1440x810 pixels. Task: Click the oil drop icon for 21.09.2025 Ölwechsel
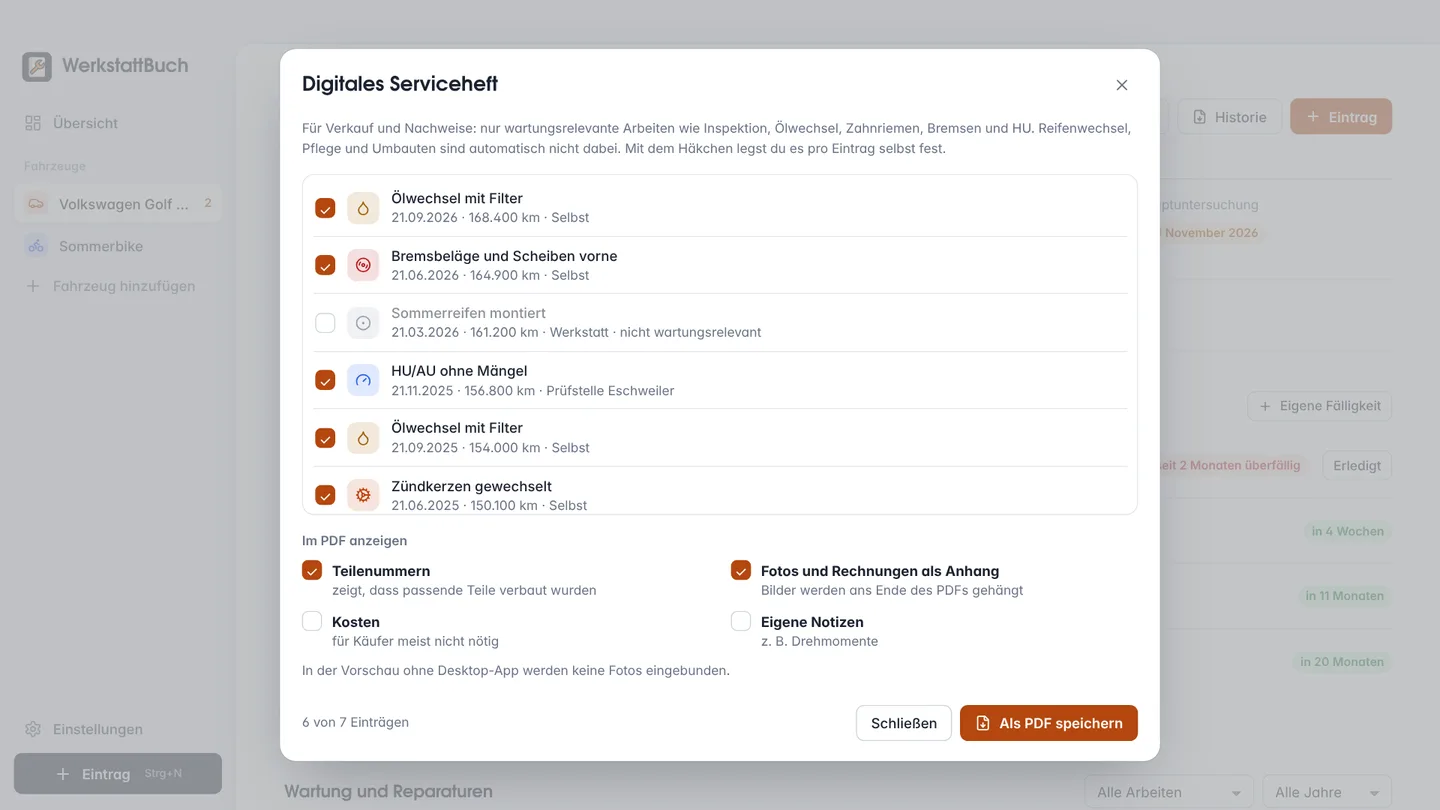click(363, 438)
